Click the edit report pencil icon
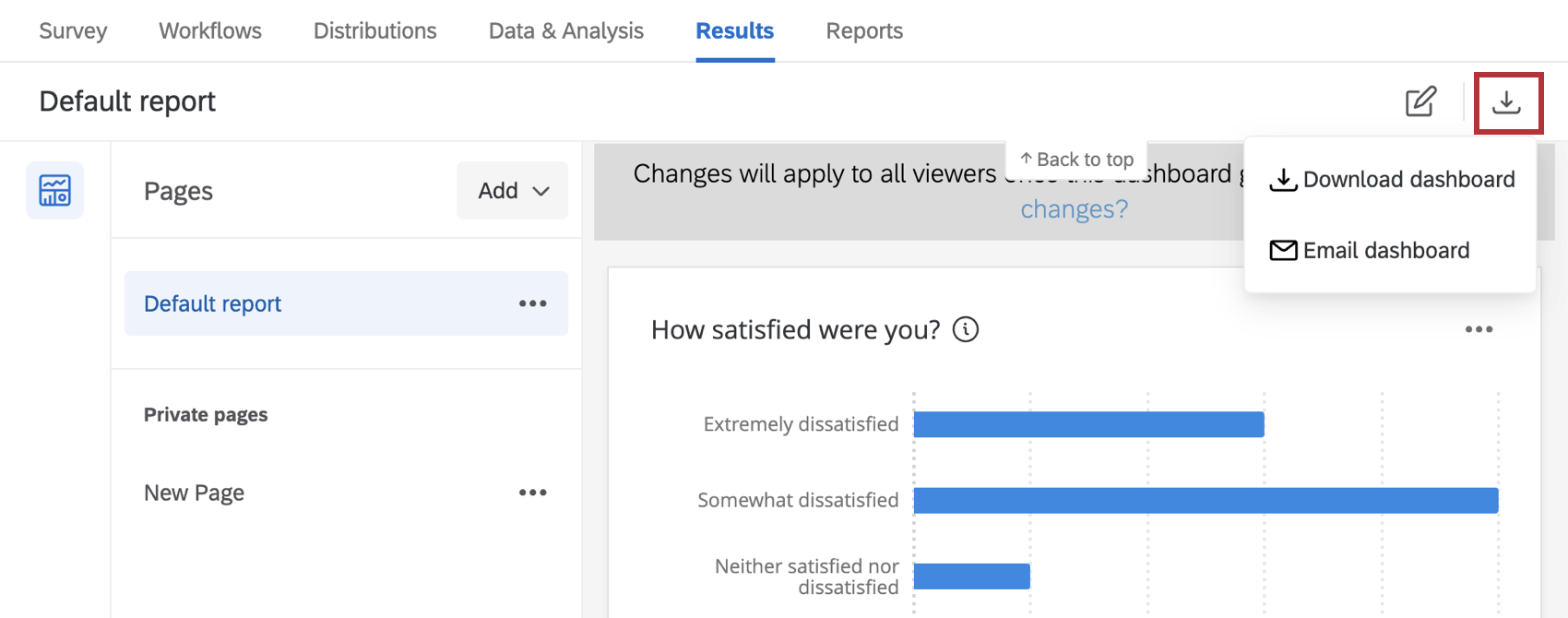Screen dimensions: 1568x618 (1420, 101)
